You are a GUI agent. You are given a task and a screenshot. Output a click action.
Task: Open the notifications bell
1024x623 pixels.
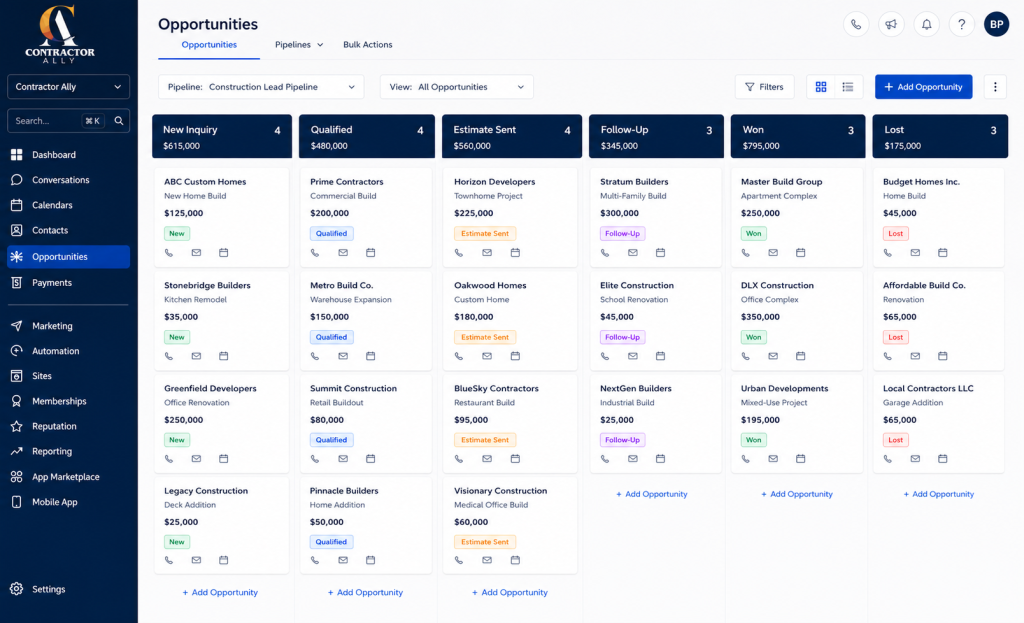[926, 25]
